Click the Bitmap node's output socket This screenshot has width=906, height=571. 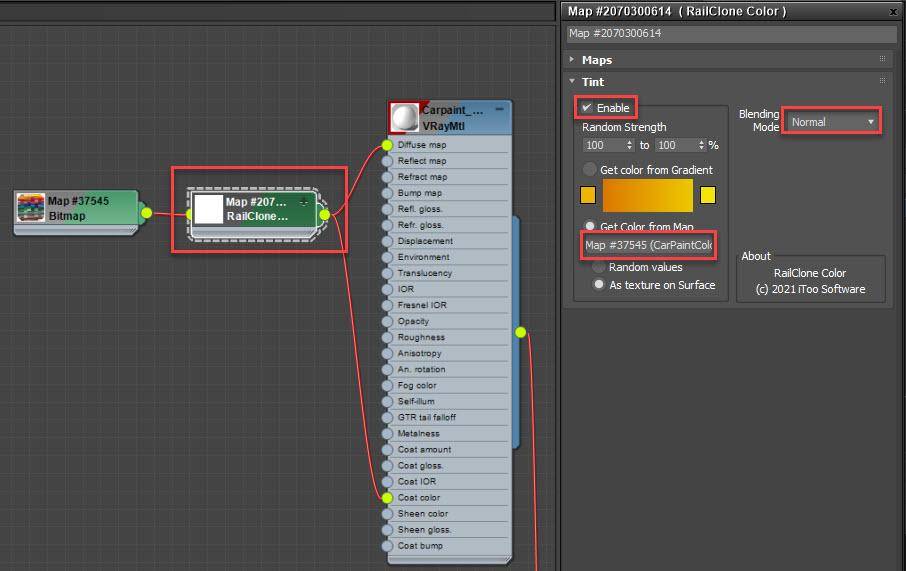click(146, 212)
